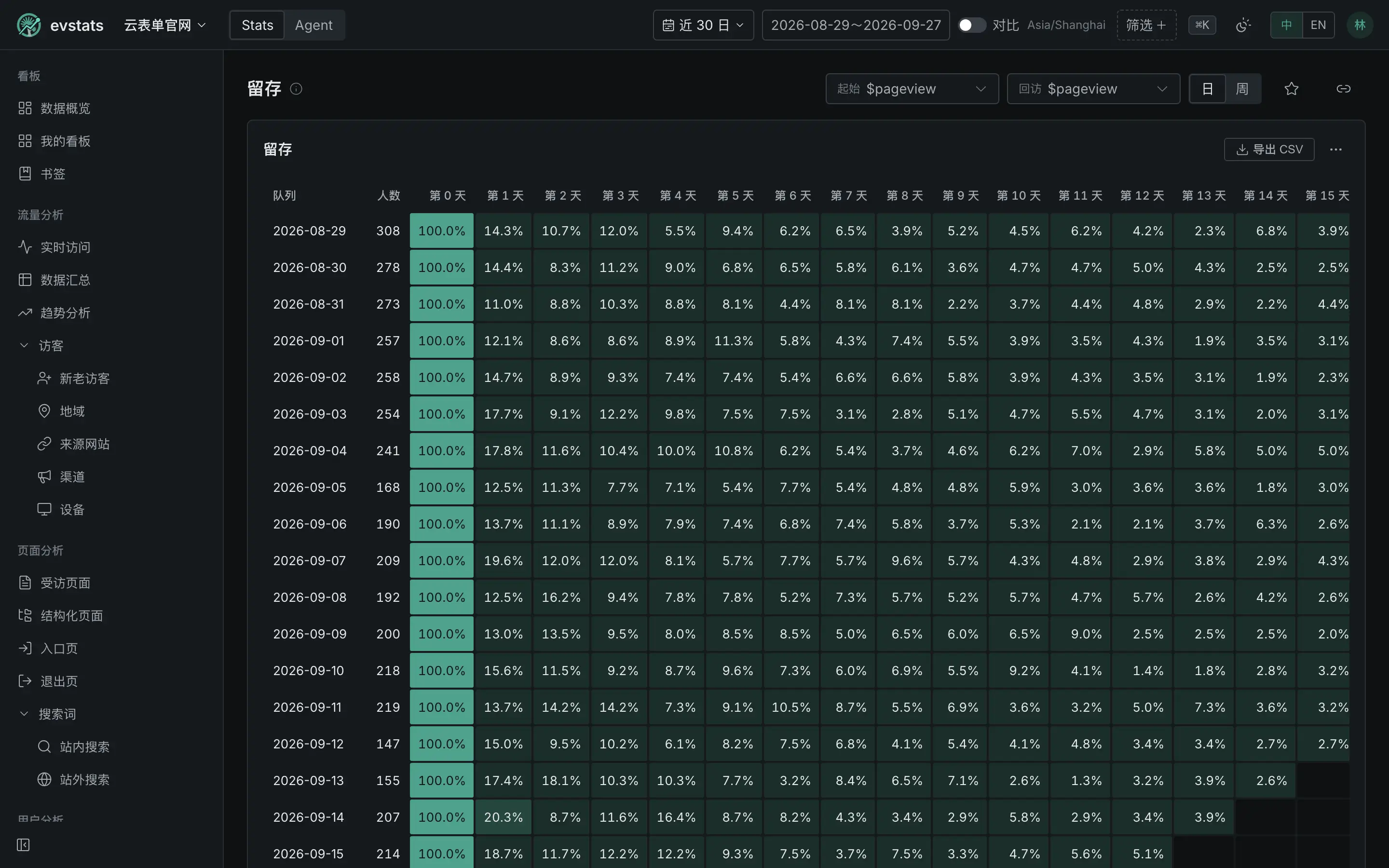Open 站内搜索 magnifier item

44,746
